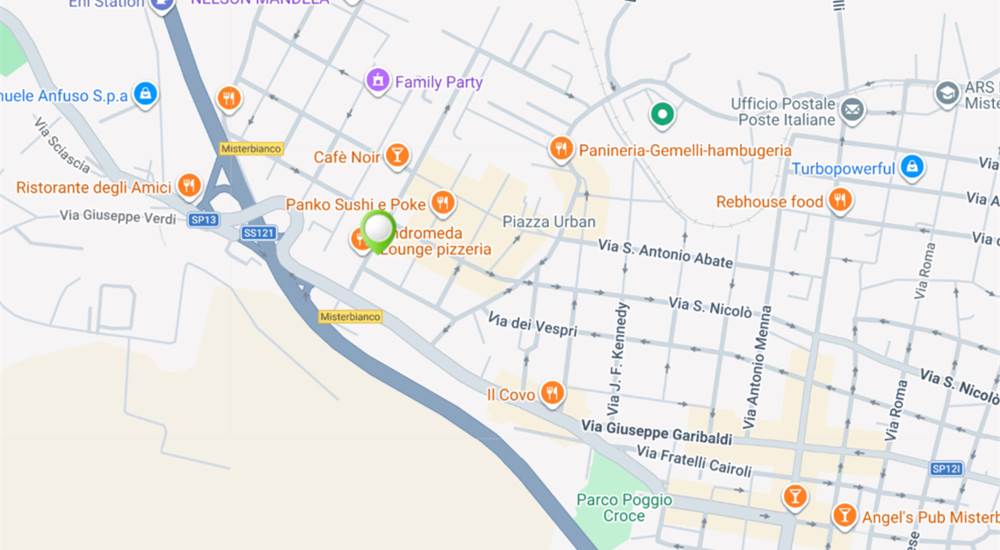This screenshot has width=1000, height=550.
Task: Click the ARS graduation cap school icon
Action: (947, 93)
